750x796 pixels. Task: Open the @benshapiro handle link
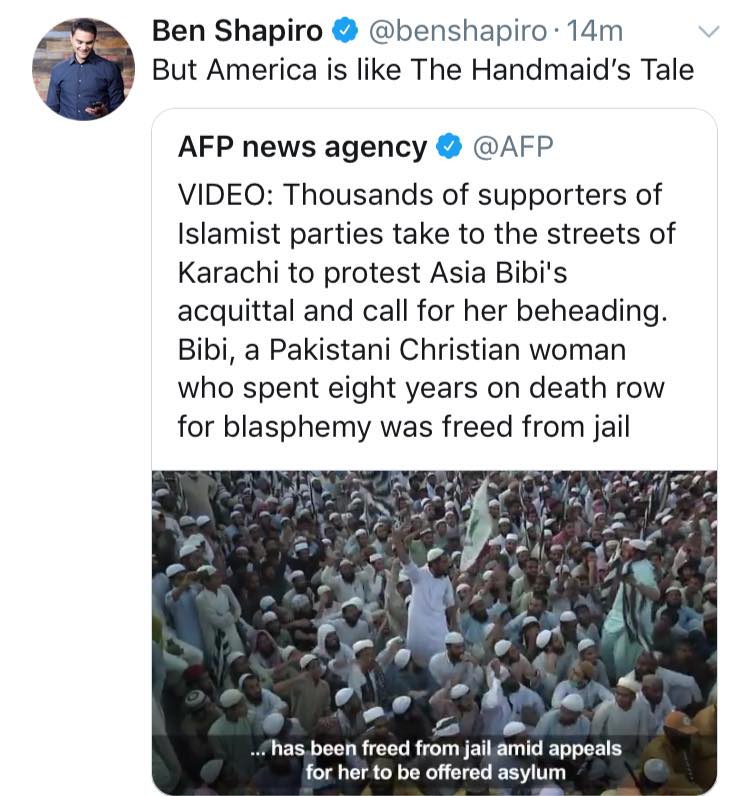click(458, 31)
